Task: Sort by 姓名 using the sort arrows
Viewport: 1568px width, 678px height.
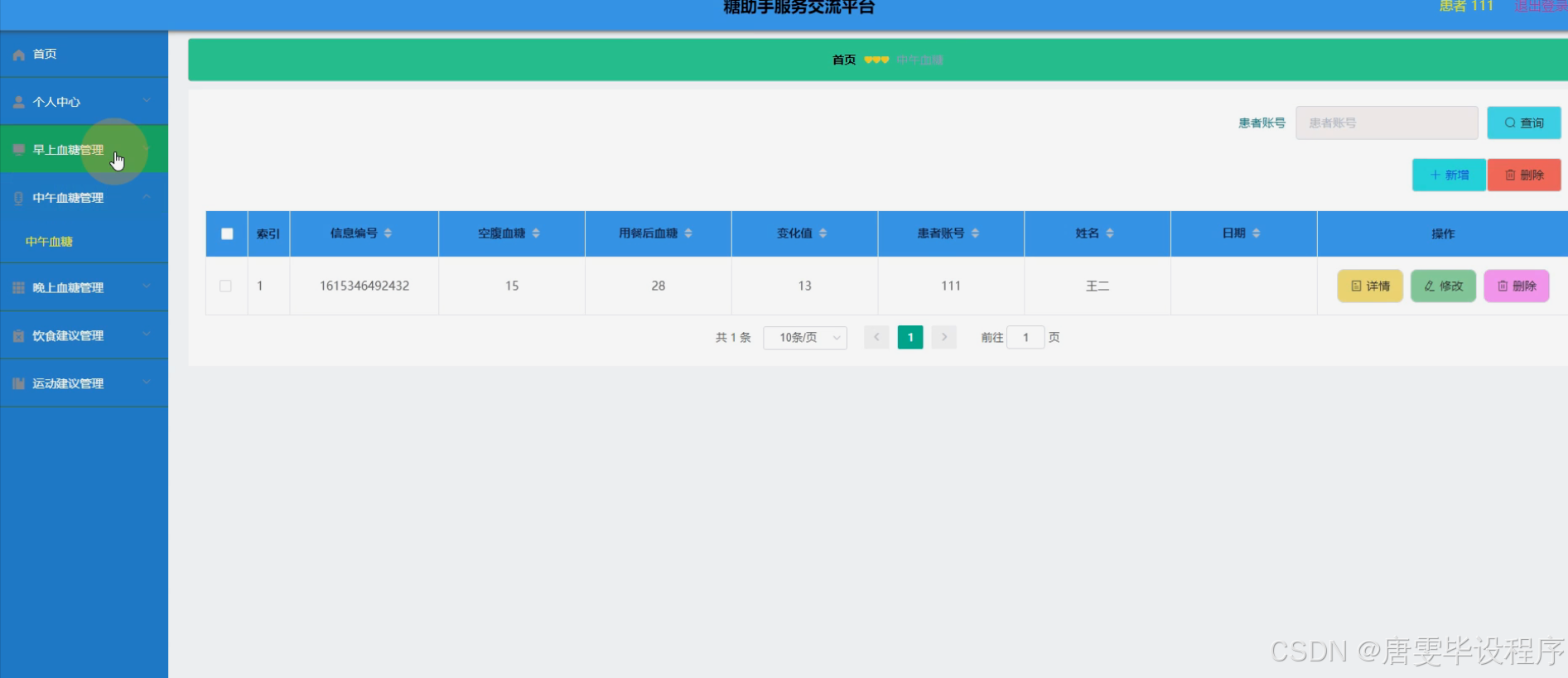Action: click(x=1110, y=233)
